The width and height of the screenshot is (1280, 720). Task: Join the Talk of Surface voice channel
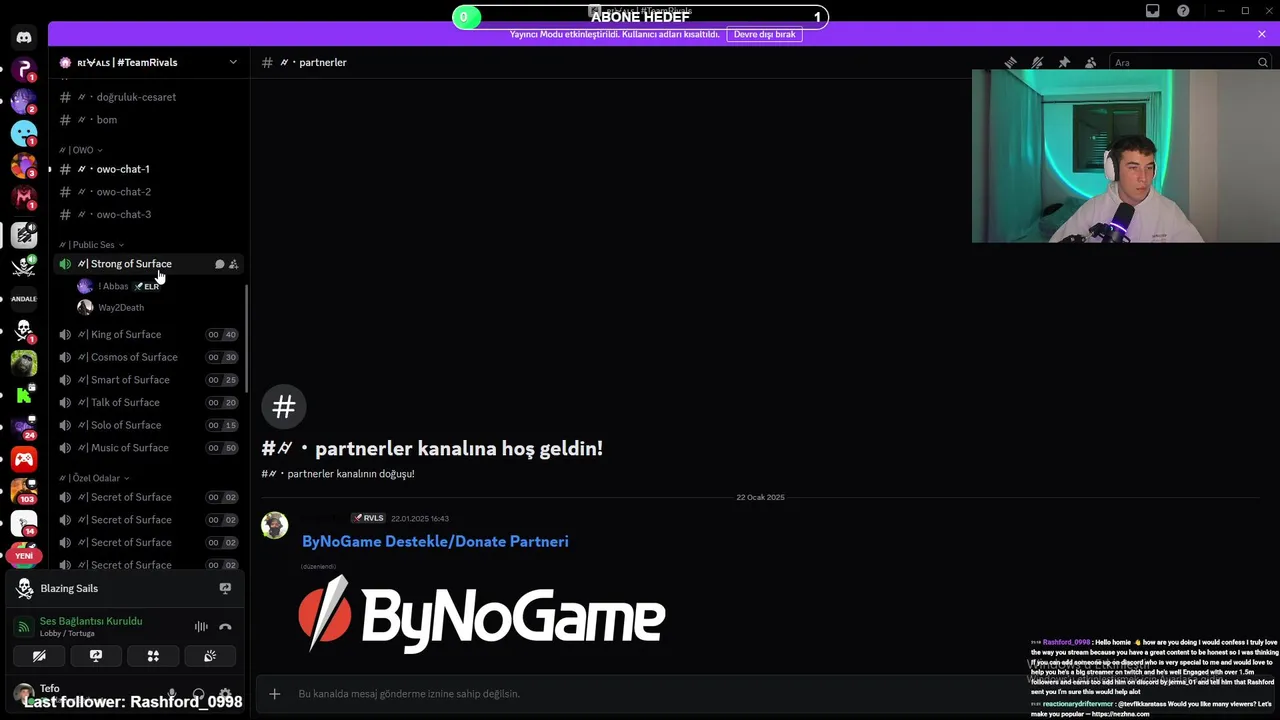pyautogui.click(x=148, y=402)
